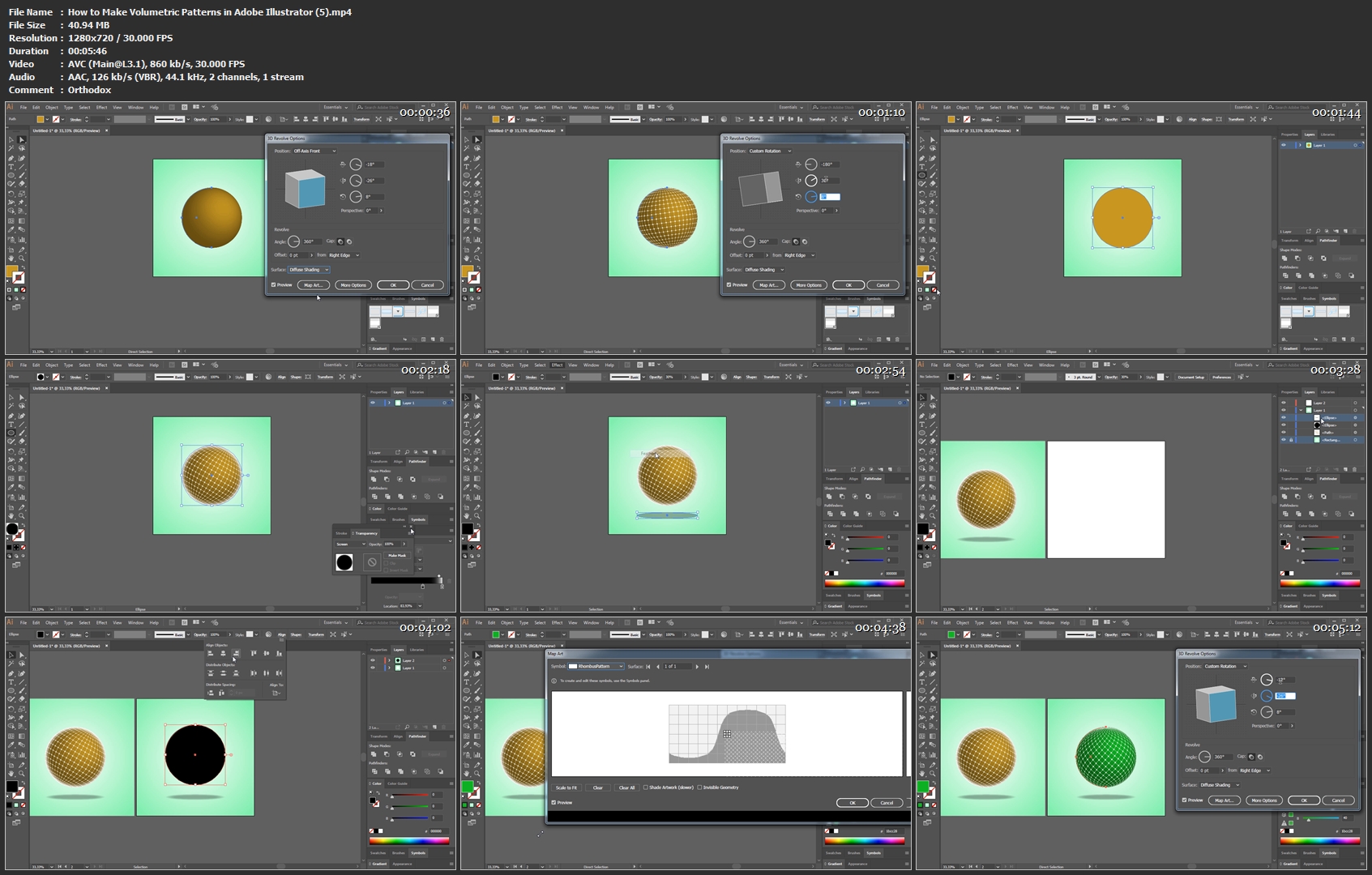Select the Rotate tool in the 00:02:18 frame
Image resolution: width=1372 pixels, height=875 pixels.
coord(11,451)
